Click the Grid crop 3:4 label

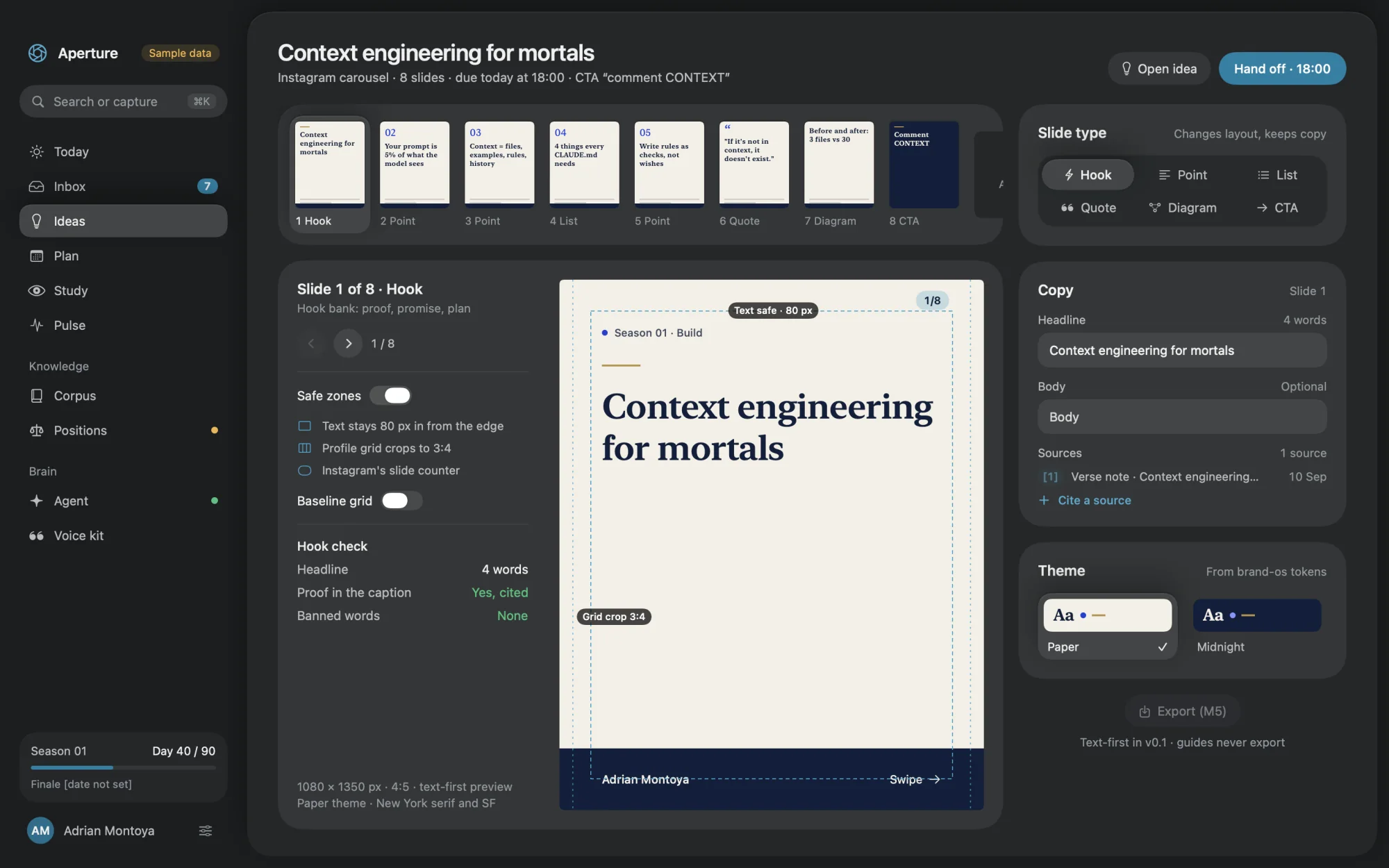point(614,617)
